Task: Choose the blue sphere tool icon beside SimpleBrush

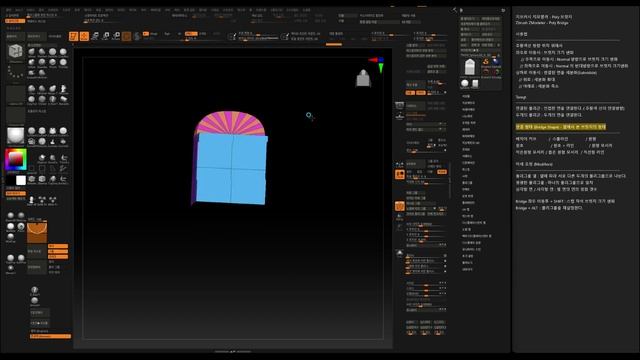Action: pyautogui.click(x=496, y=62)
